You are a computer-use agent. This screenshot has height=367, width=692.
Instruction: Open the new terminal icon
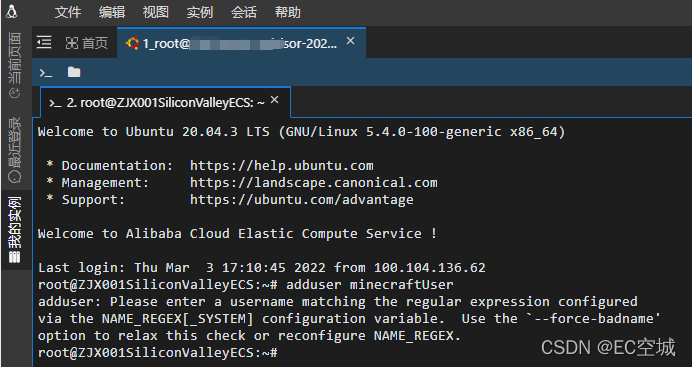46,73
